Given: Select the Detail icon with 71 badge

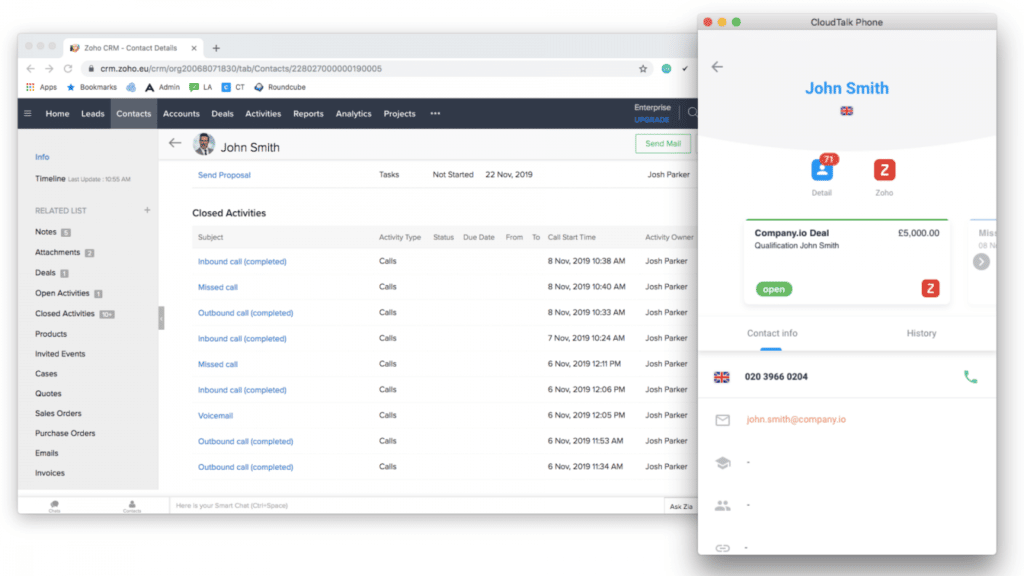Looking at the screenshot, I should [819, 168].
